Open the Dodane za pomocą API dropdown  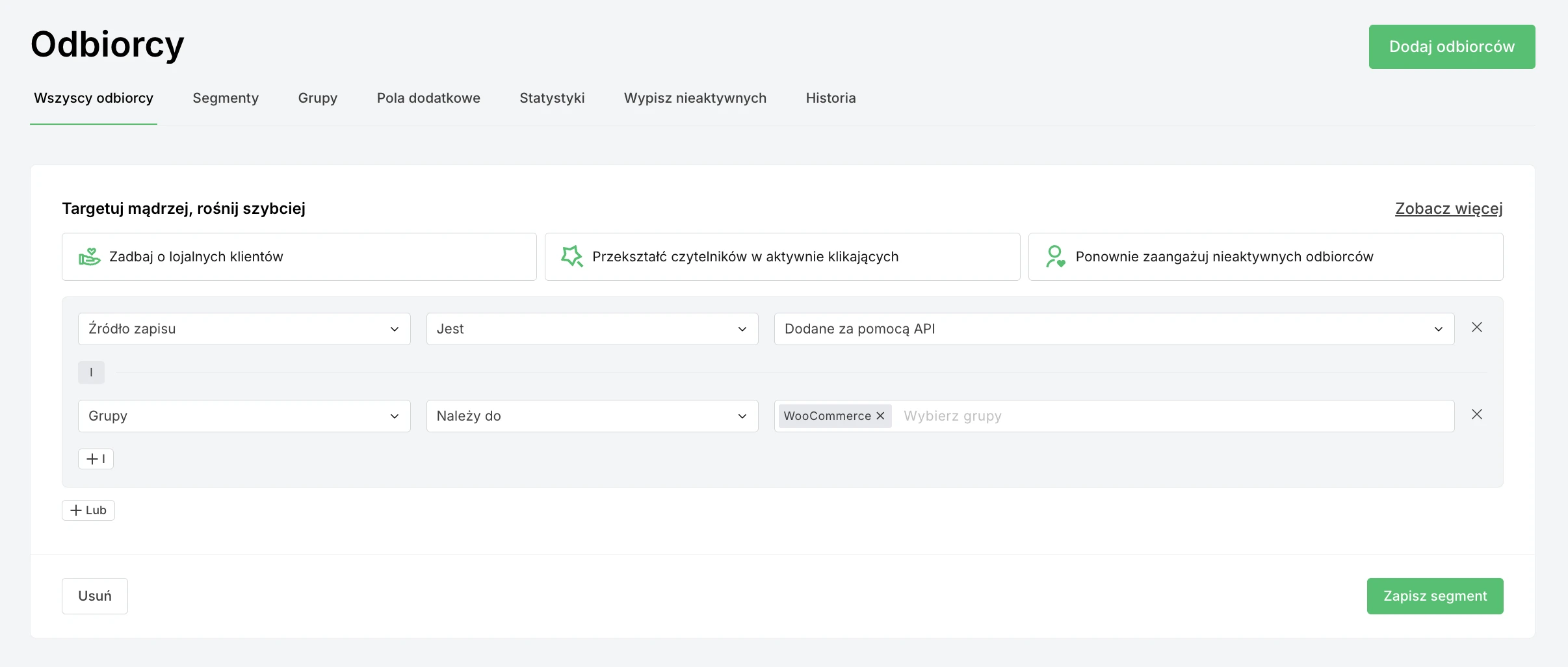(1114, 329)
